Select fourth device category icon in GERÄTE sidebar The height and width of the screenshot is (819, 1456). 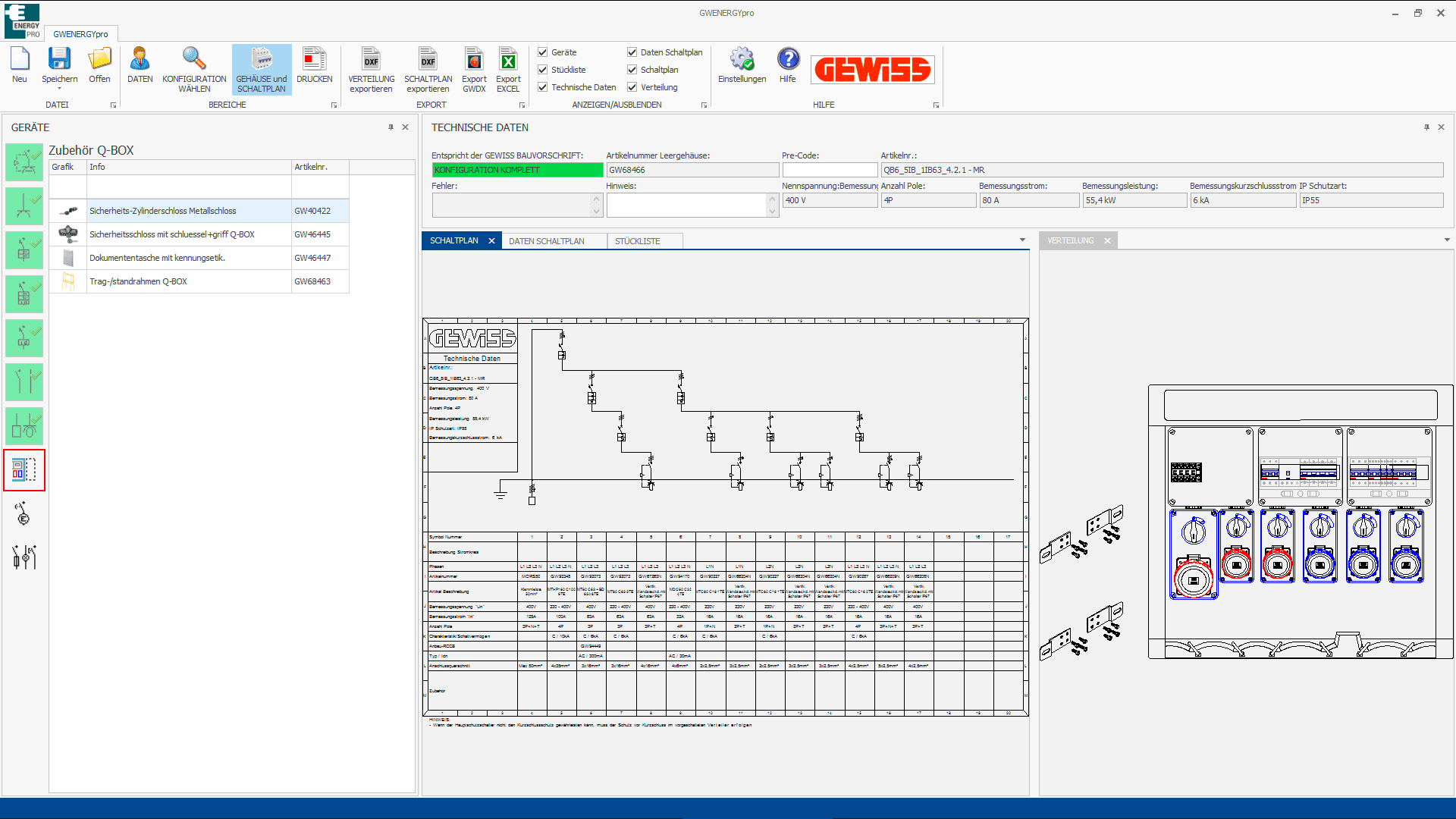click(24, 293)
